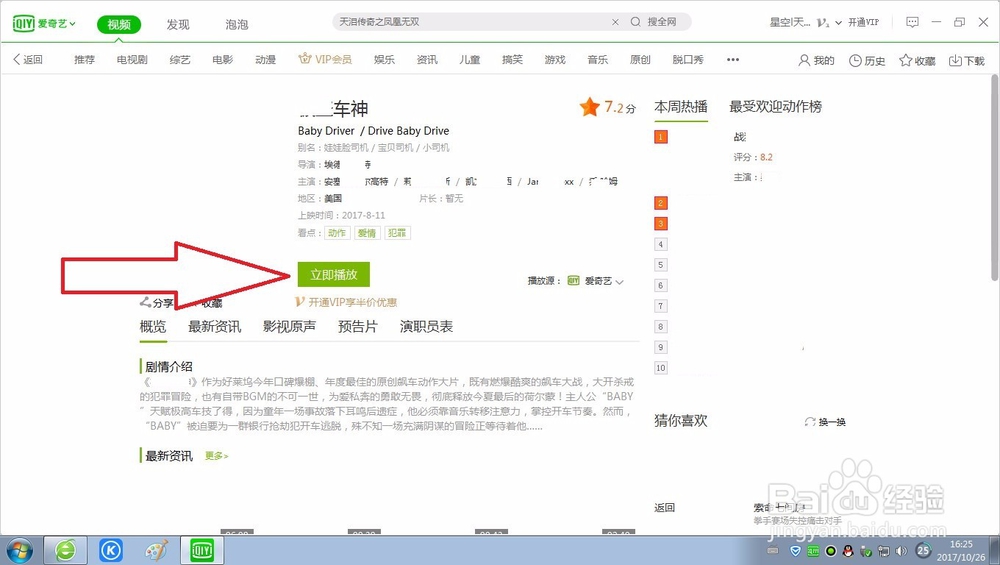Switch to 最受欢迎动作榜 ranking tab
Viewport: 1000px width, 565px height.
[x=776, y=106]
